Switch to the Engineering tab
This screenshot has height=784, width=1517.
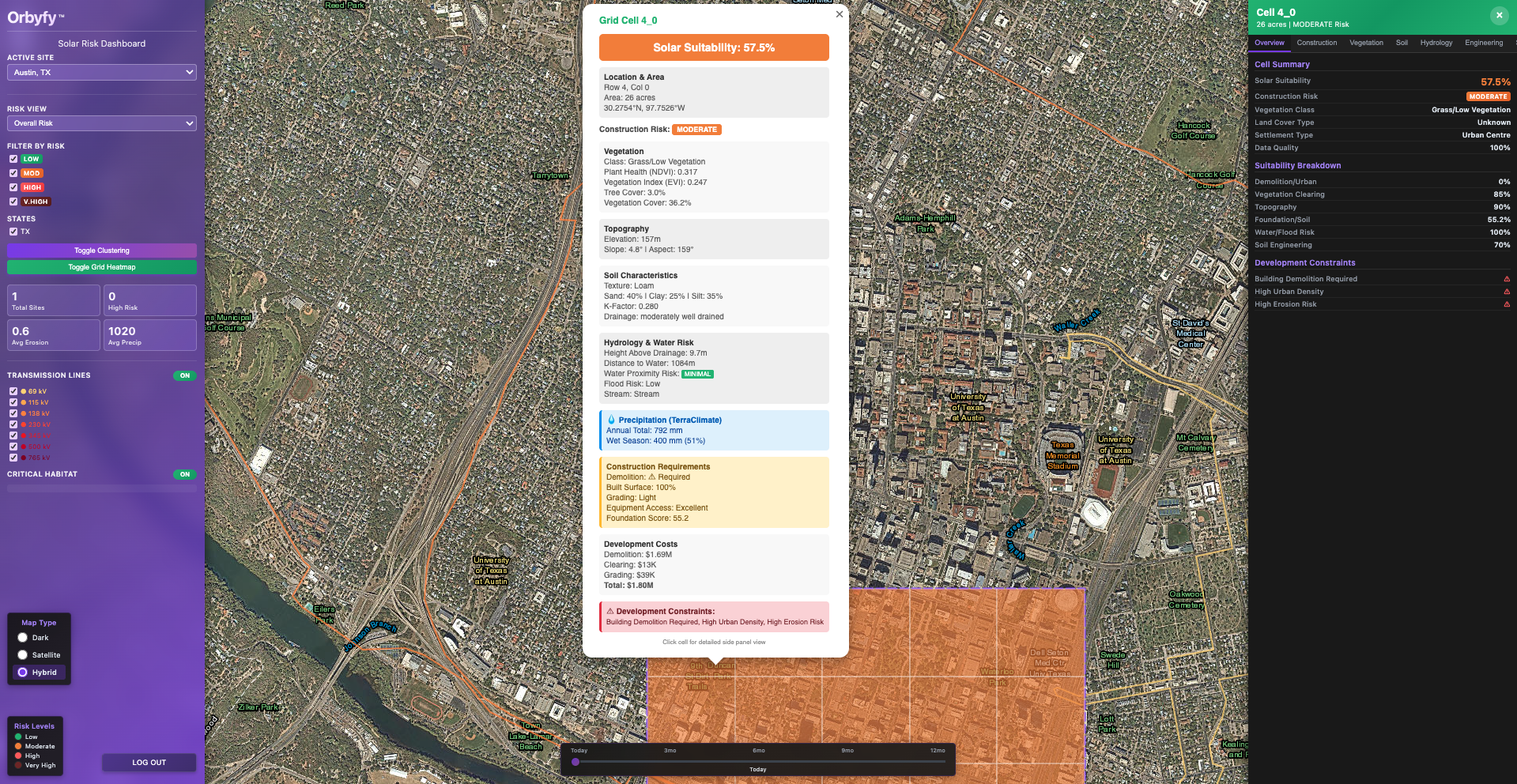1484,43
